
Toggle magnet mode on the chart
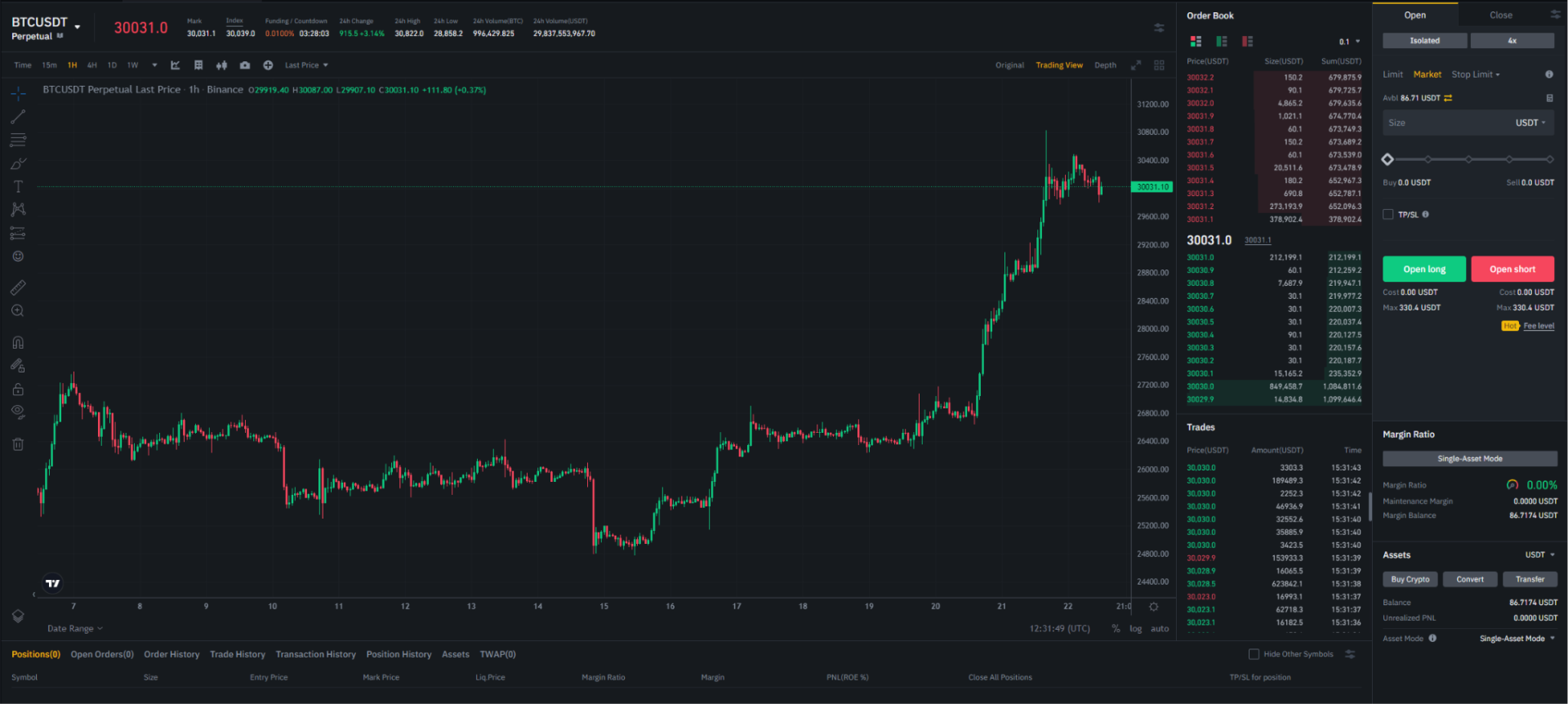pos(18,342)
